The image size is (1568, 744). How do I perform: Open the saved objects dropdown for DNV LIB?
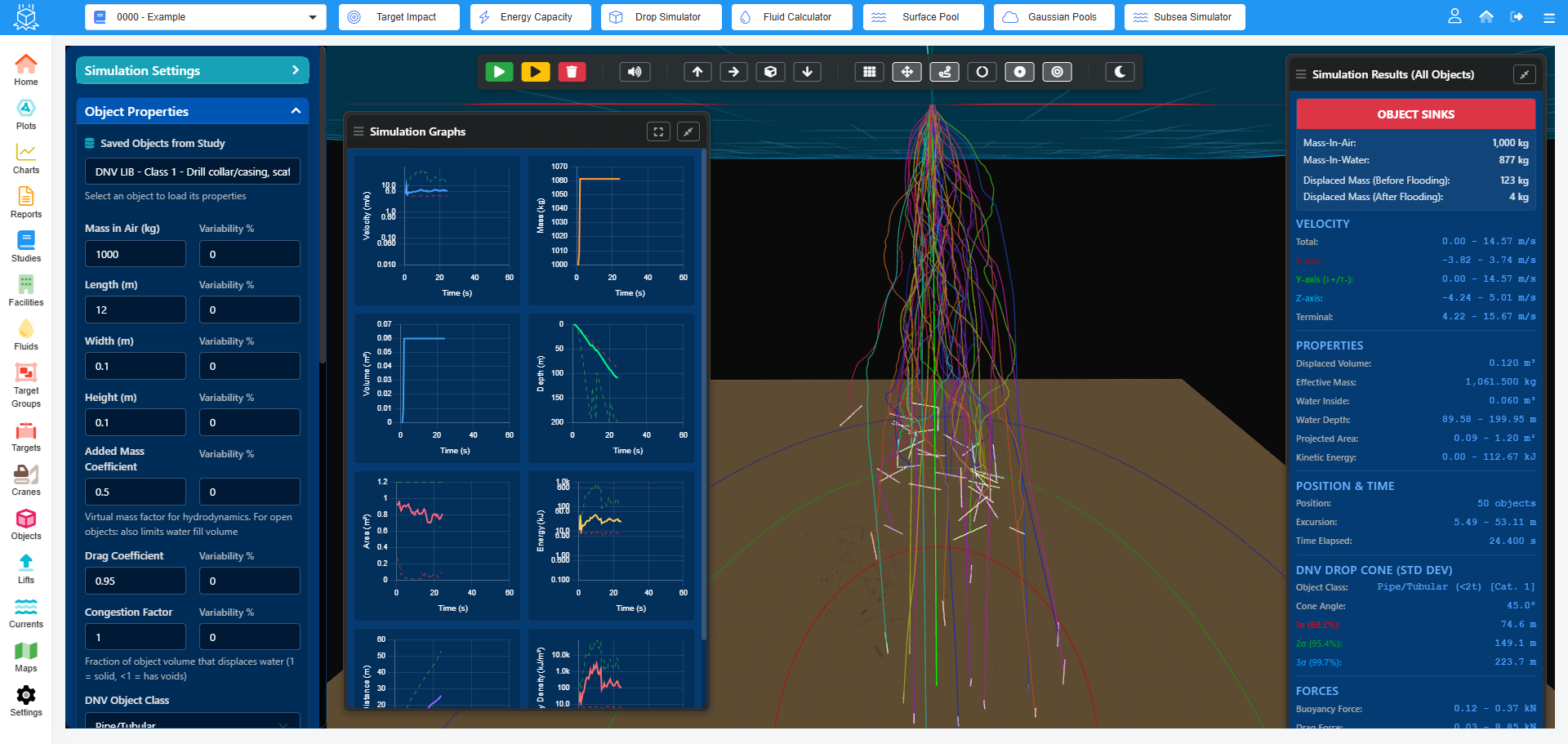click(192, 172)
